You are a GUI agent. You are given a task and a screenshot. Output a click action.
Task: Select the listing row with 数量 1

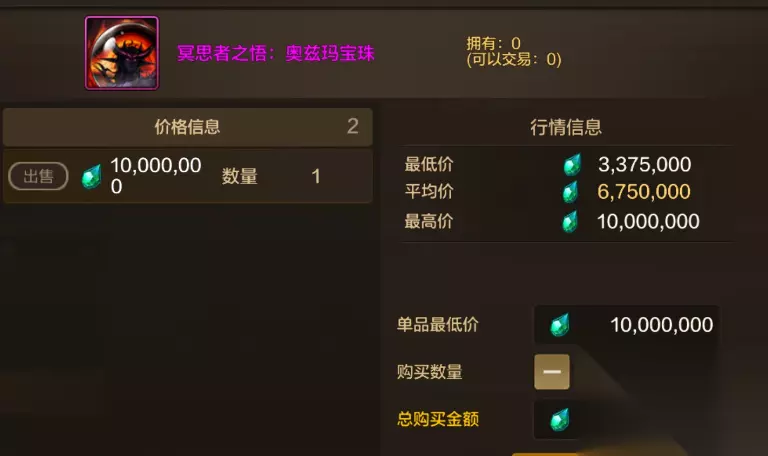click(188, 176)
